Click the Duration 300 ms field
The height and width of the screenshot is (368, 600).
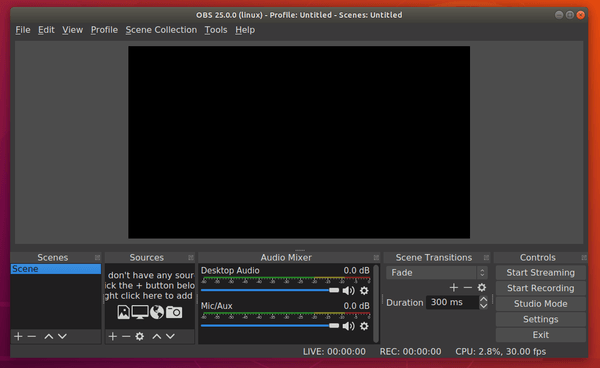pos(452,303)
